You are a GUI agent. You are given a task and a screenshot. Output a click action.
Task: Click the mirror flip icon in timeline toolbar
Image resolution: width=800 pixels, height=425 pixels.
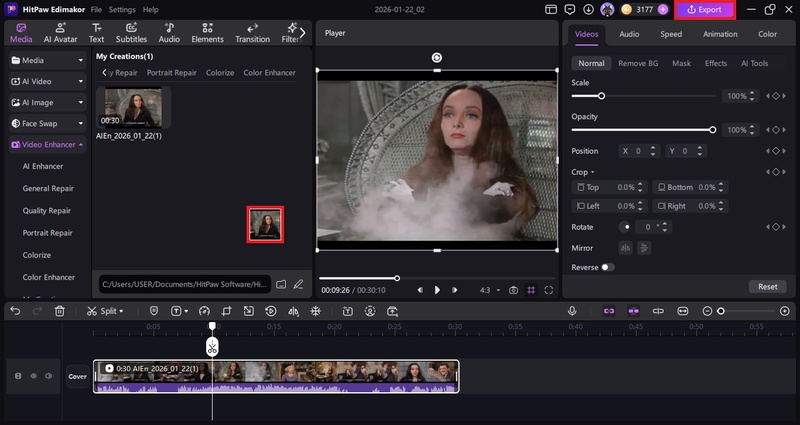pyautogui.click(x=293, y=311)
